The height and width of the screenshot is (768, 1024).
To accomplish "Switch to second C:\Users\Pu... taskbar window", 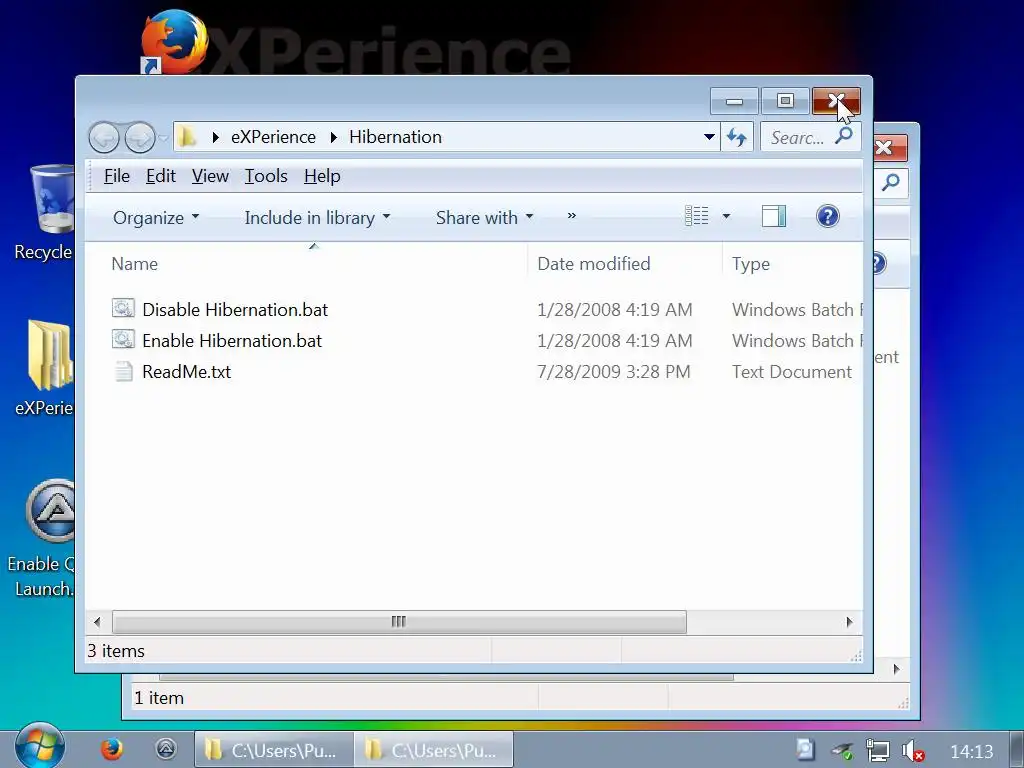I will 434,750.
